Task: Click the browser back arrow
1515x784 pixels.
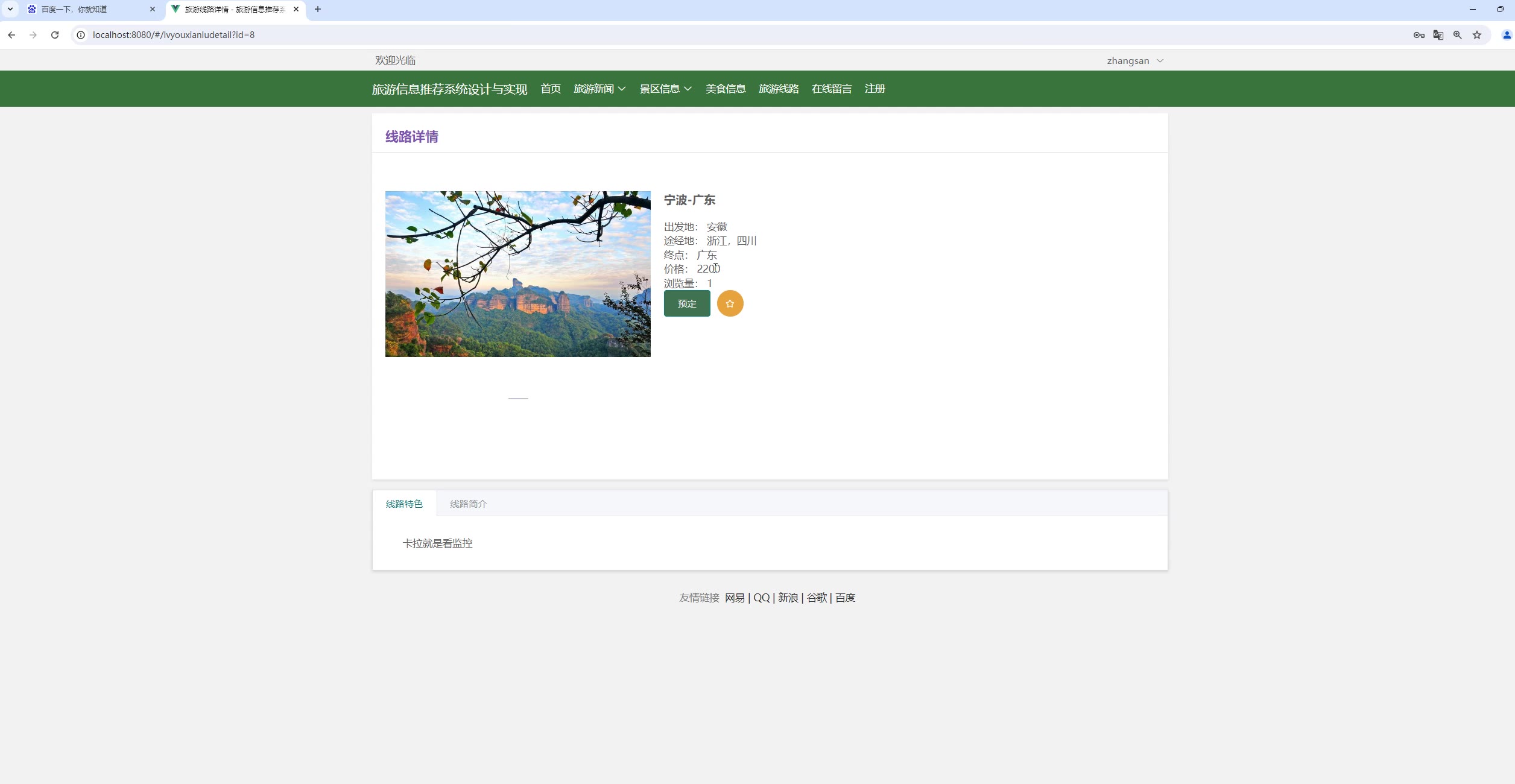Action: click(x=11, y=35)
